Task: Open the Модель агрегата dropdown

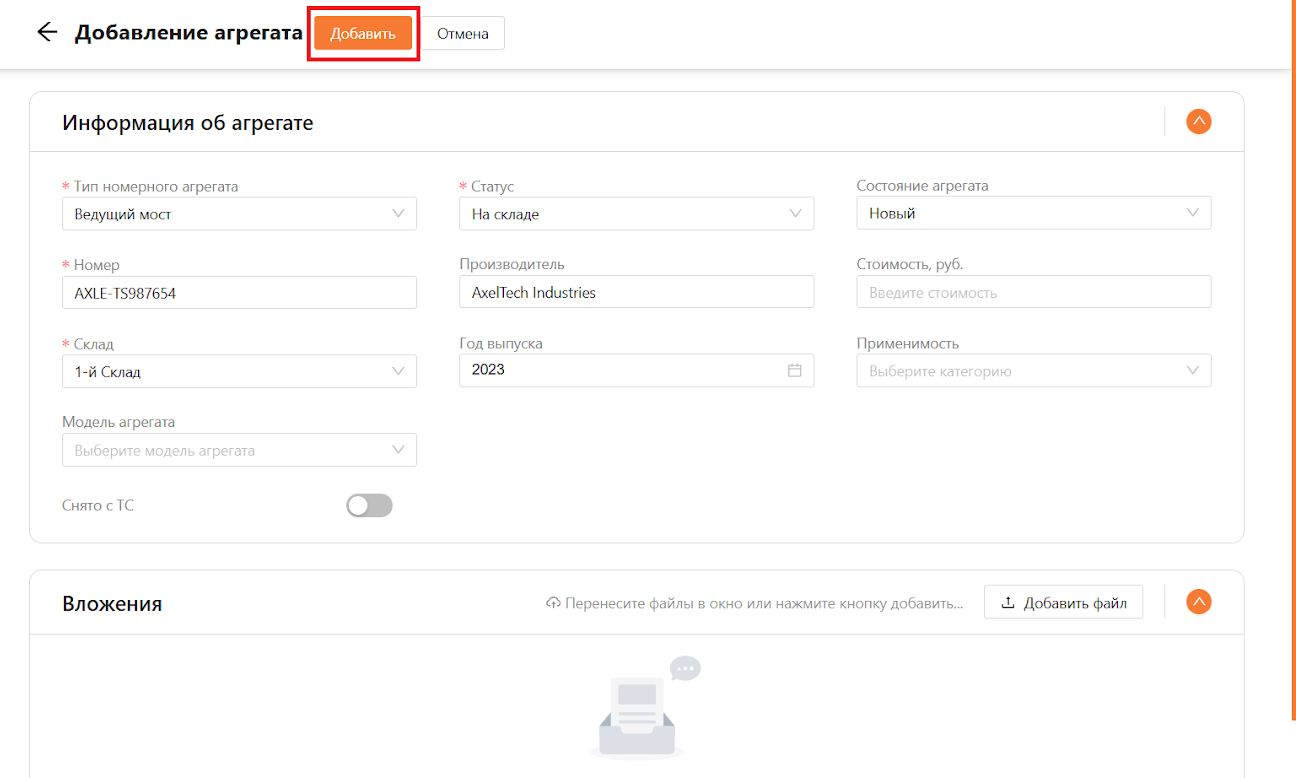Action: pos(239,450)
